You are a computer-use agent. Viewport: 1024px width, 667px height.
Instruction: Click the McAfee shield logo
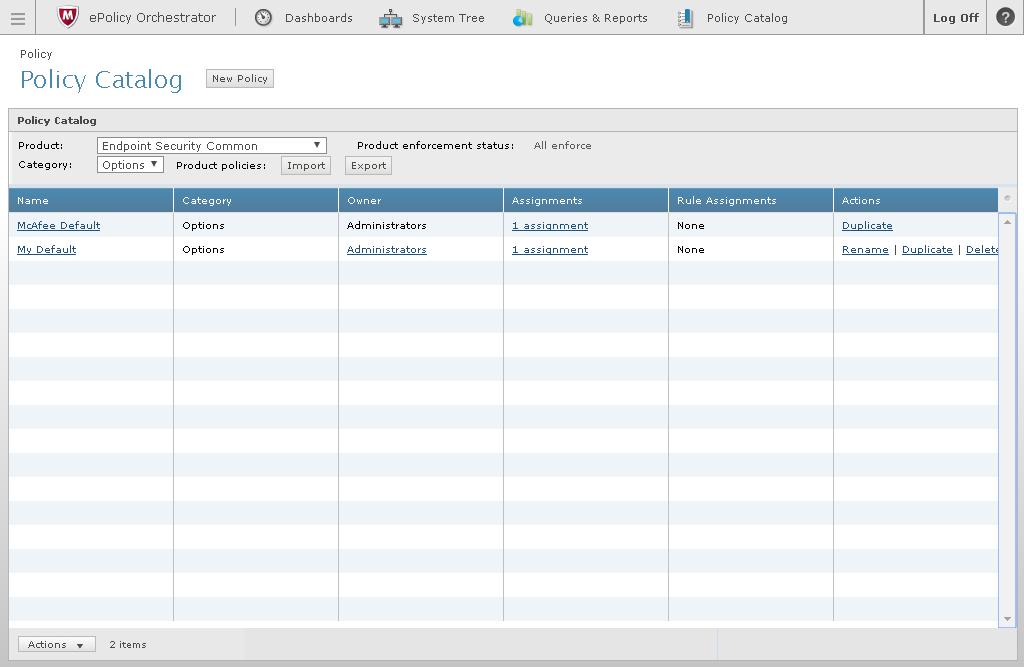tap(67, 17)
